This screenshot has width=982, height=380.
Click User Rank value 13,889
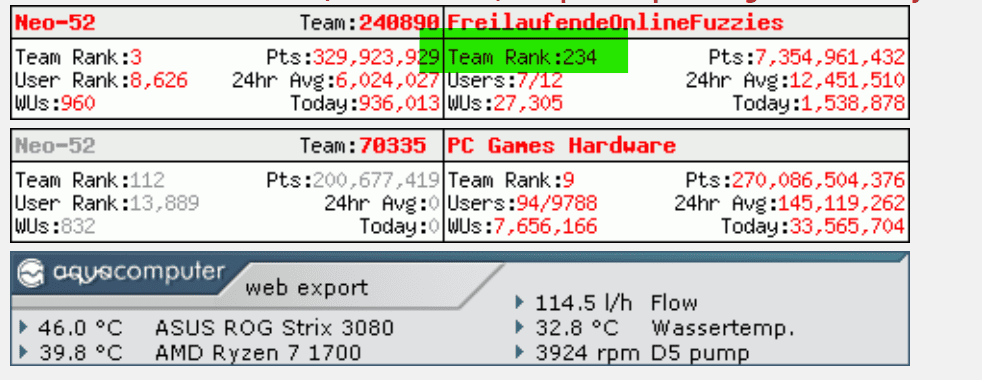pos(165,203)
